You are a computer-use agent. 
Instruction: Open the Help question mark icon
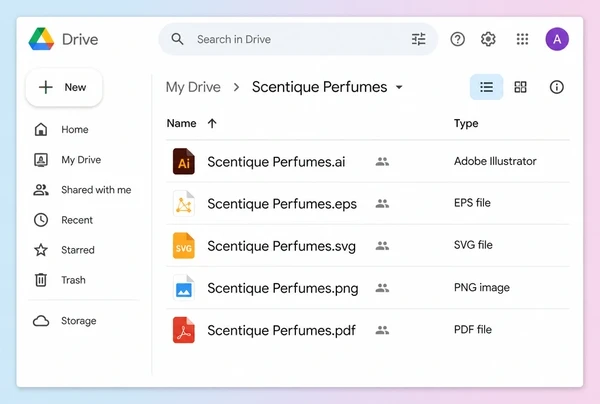pos(457,39)
